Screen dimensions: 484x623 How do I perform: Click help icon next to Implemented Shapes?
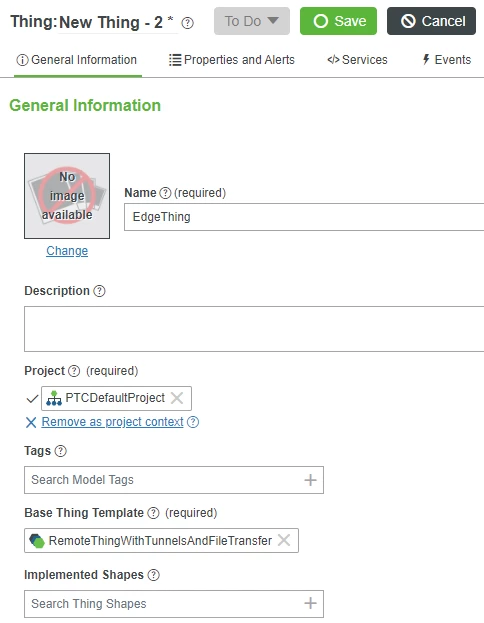tap(153, 575)
